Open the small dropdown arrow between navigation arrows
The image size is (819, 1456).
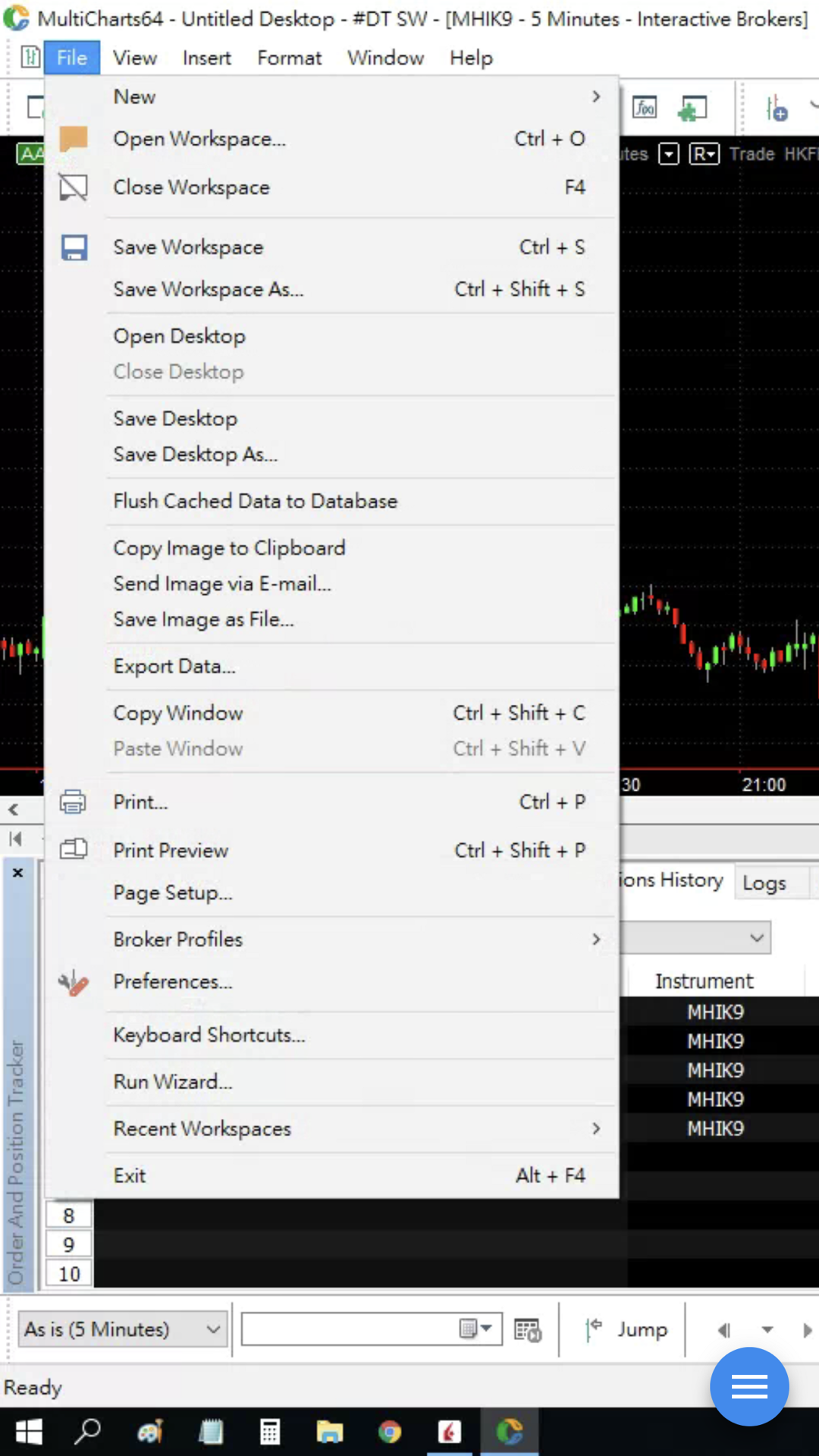coord(767,1330)
